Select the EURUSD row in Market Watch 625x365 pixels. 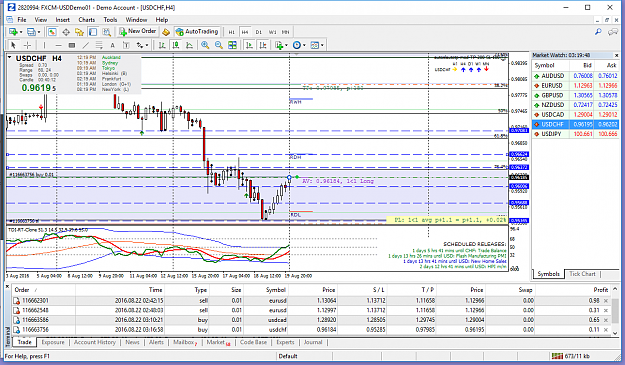point(576,85)
